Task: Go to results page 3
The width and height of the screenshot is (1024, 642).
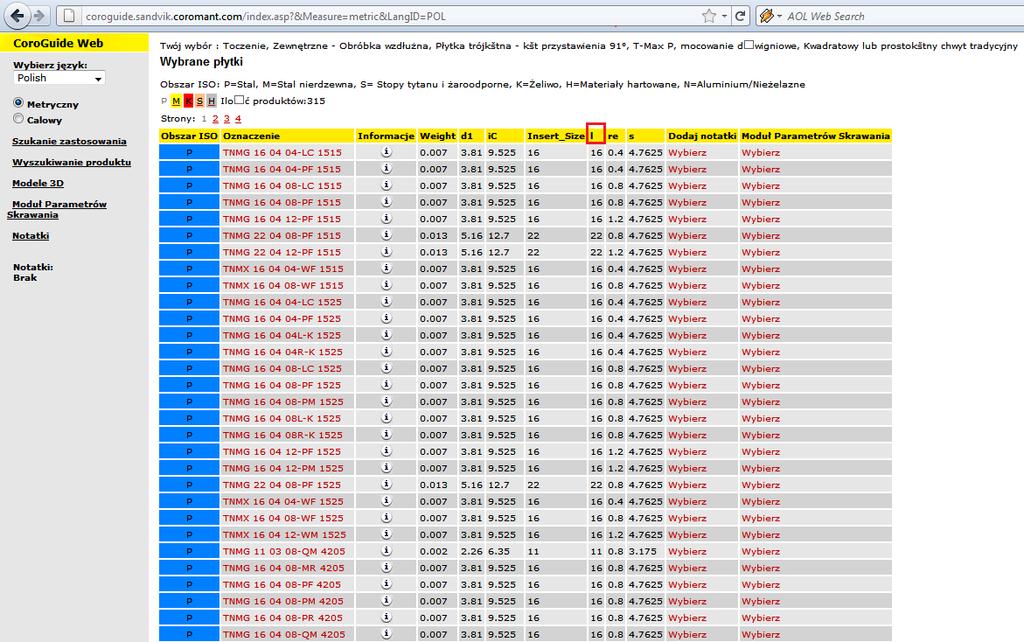Action: coord(227,119)
